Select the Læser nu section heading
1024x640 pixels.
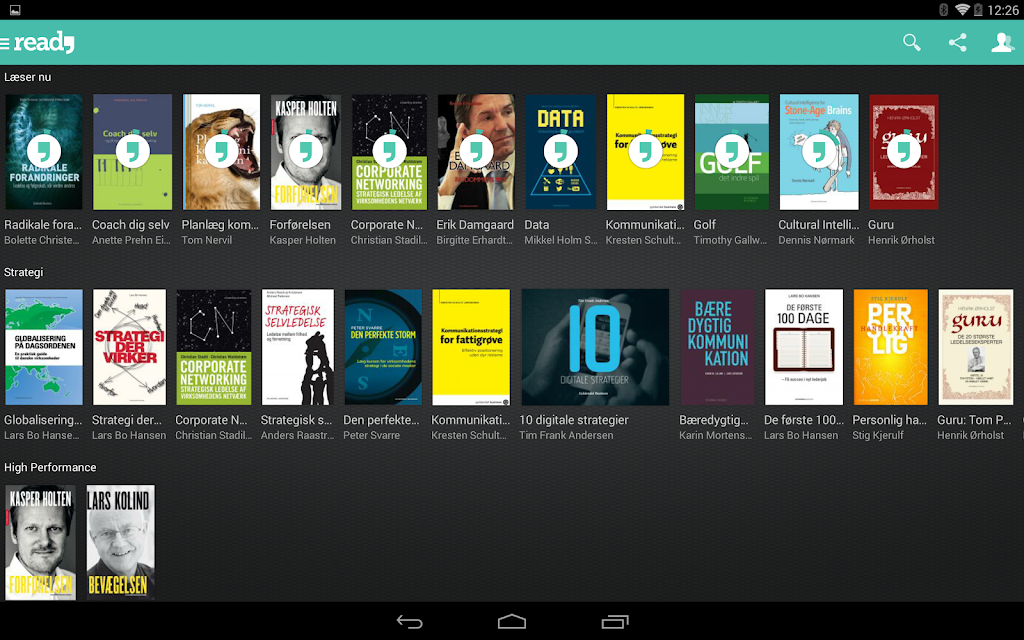27,77
